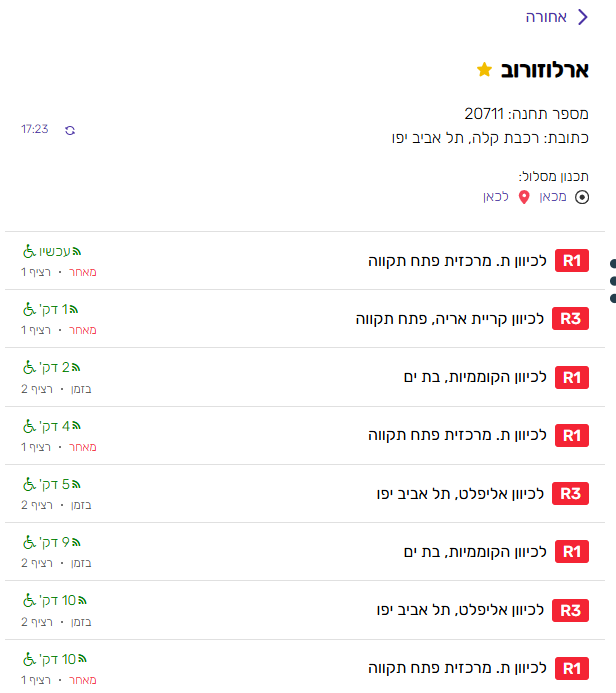This screenshot has height=693, width=616.
Task: Click the אחורה back link text
Action: [x=547, y=16]
